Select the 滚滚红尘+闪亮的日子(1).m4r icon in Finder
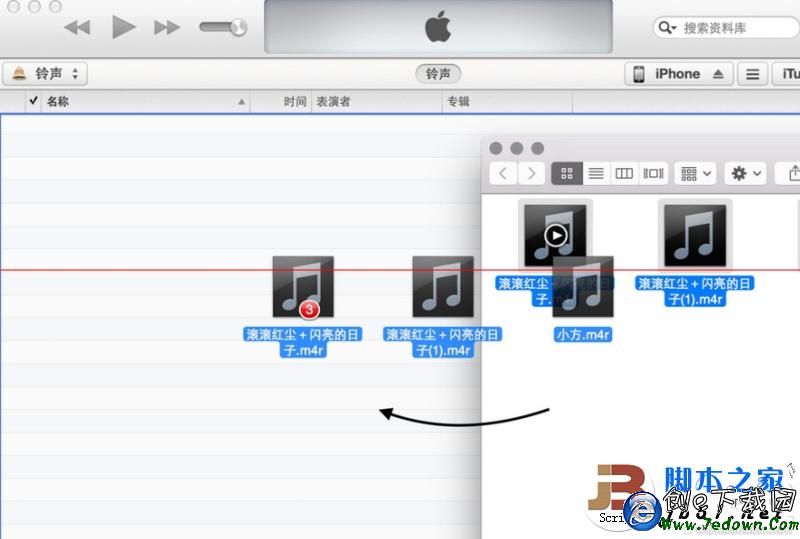The image size is (800, 539). [695, 235]
